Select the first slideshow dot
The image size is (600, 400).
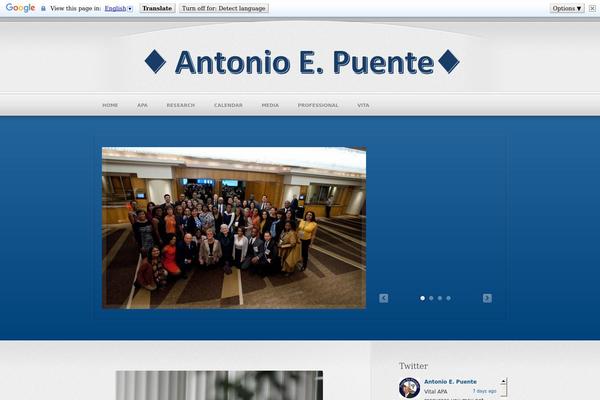pyautogui.click(x=422, y=298)
